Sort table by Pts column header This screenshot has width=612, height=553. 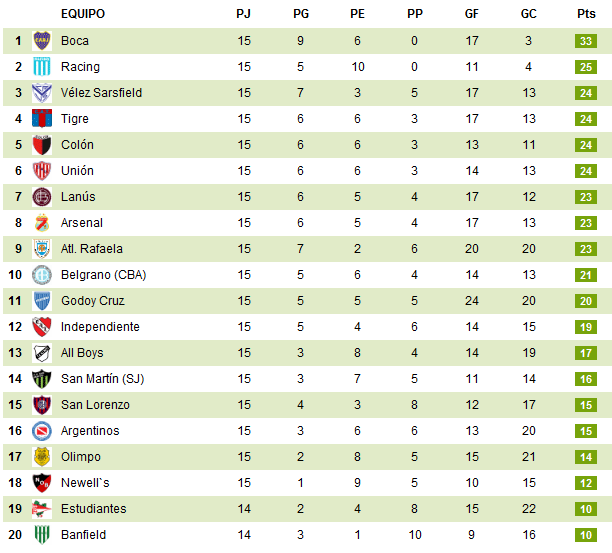tap(586, 14)
